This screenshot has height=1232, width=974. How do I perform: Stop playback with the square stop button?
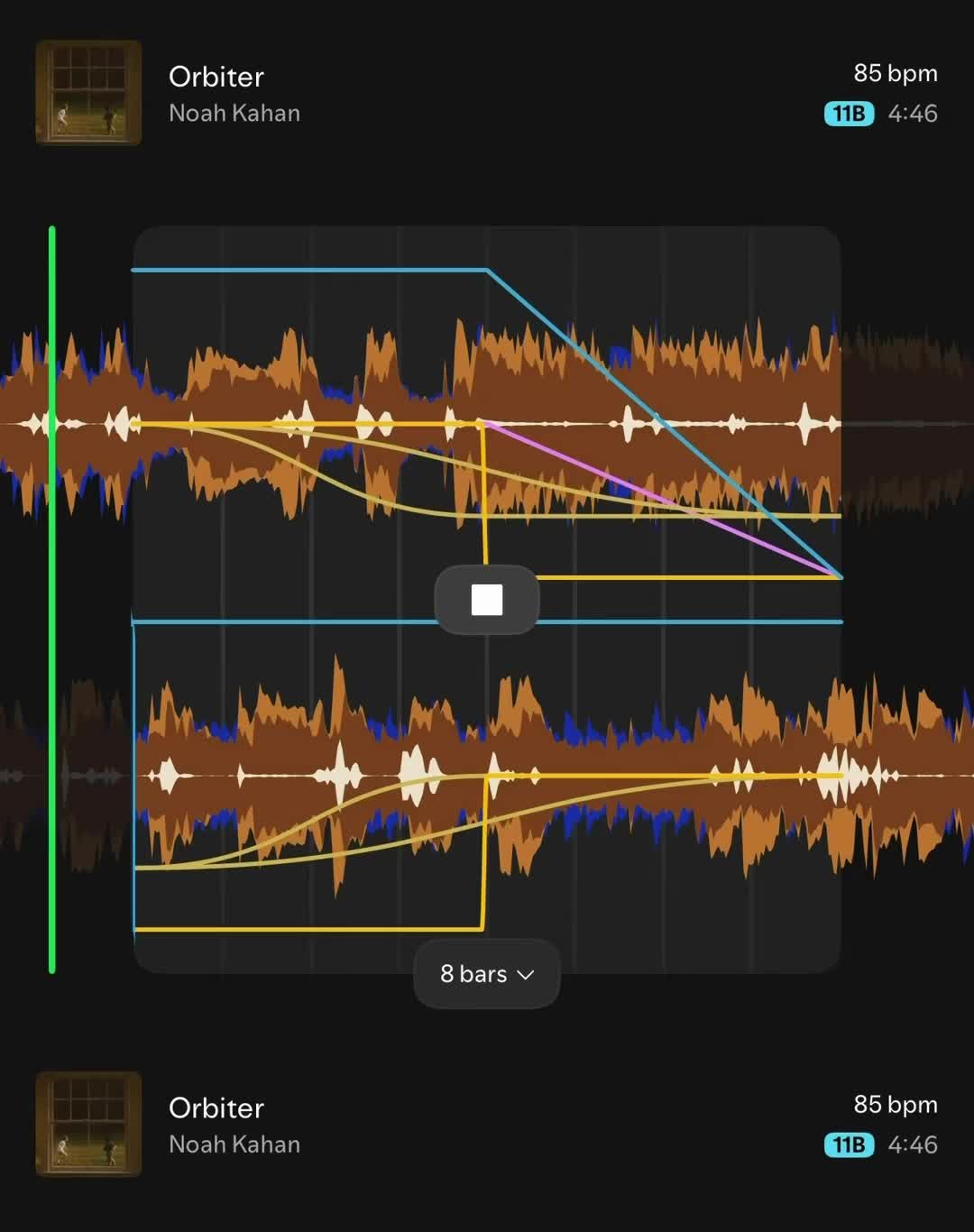click(487, 600)
